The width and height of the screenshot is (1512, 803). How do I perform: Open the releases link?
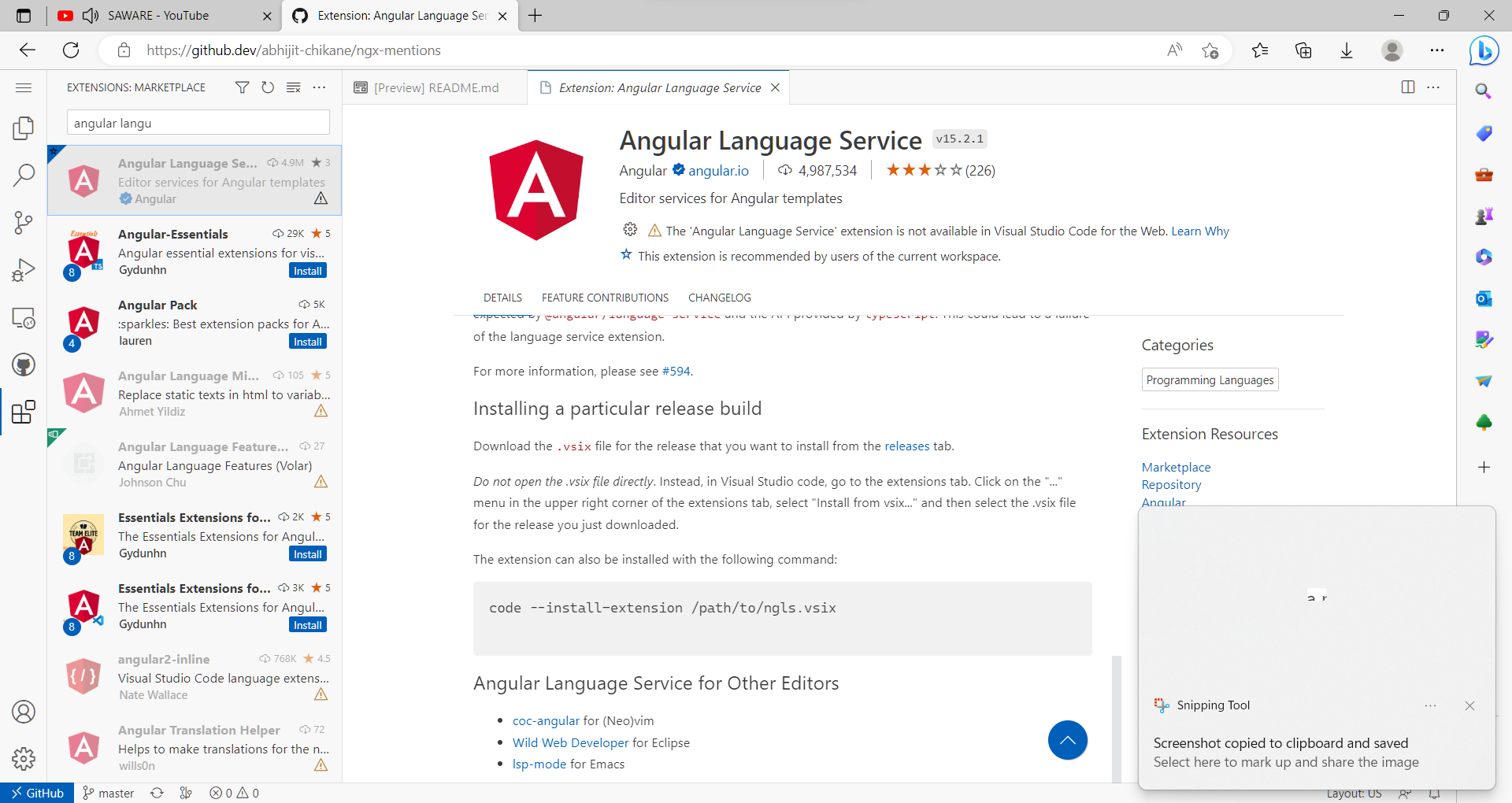coord(907,446)
